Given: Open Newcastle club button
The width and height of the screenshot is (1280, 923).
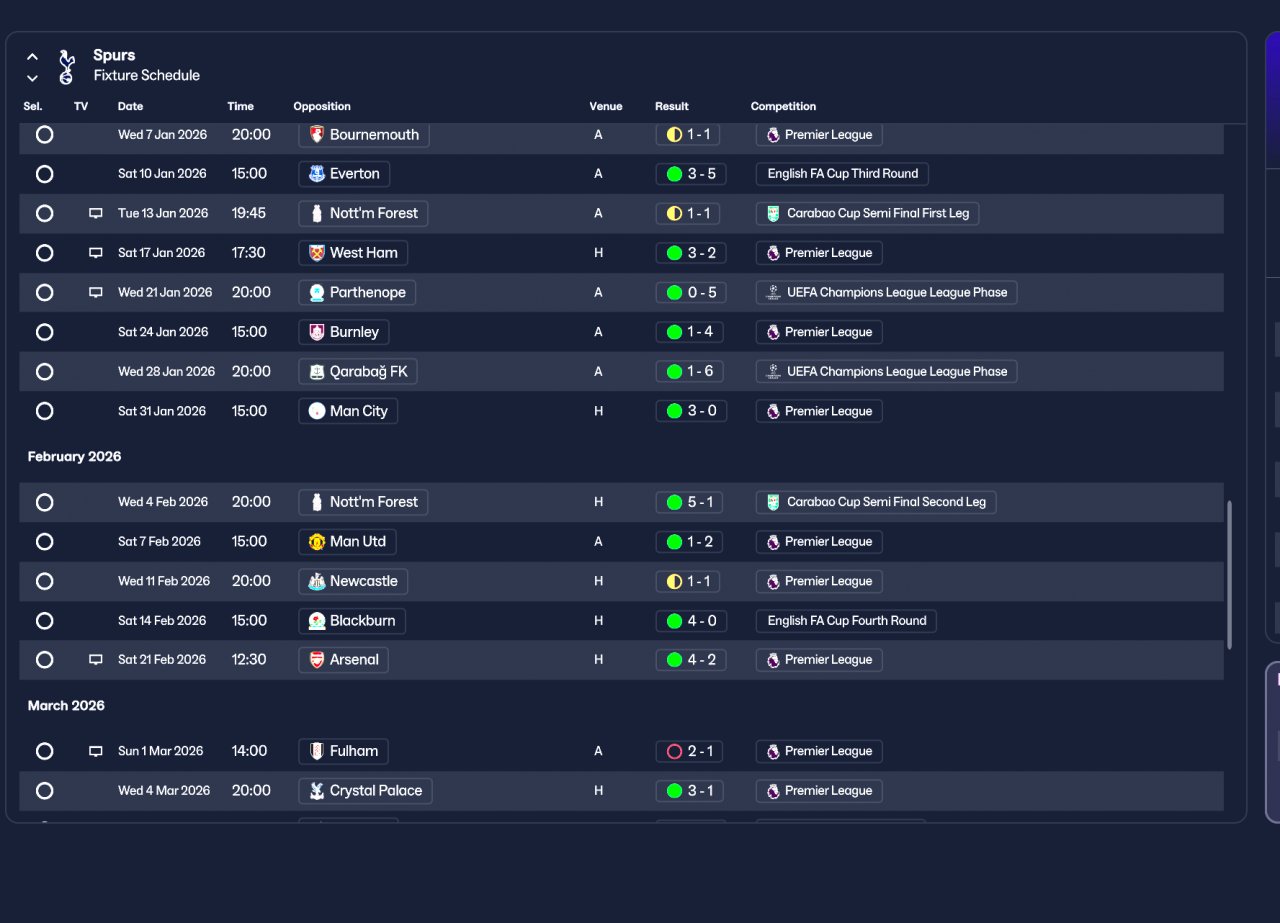Looking at the screenshot, I should pyautogui.click(x=353, y=581).
